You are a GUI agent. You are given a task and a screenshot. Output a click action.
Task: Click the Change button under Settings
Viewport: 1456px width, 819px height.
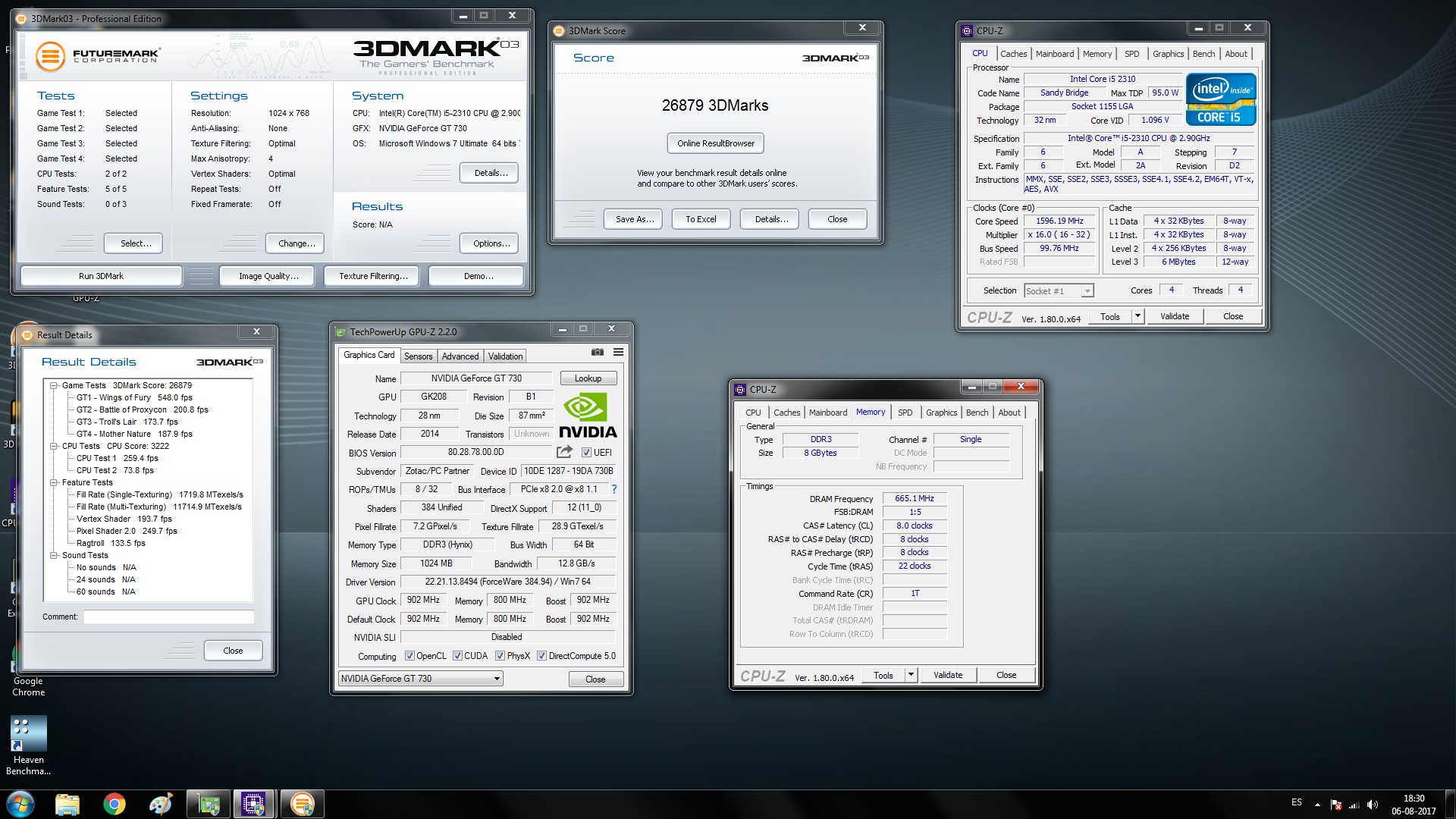(297, 243)
